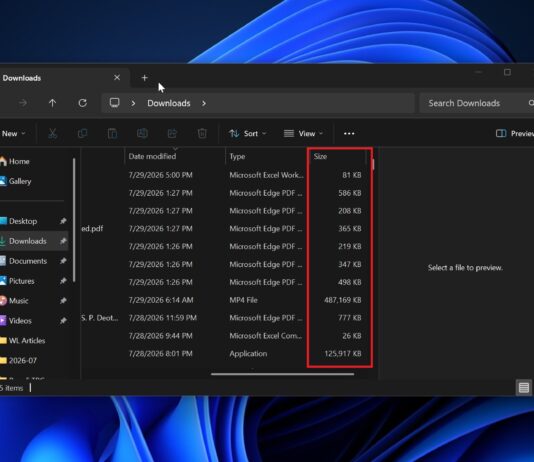Viewport: 534px width, 462px height.
Task: Click the Rename icon in toolbar
Action: tap(142, 133)
